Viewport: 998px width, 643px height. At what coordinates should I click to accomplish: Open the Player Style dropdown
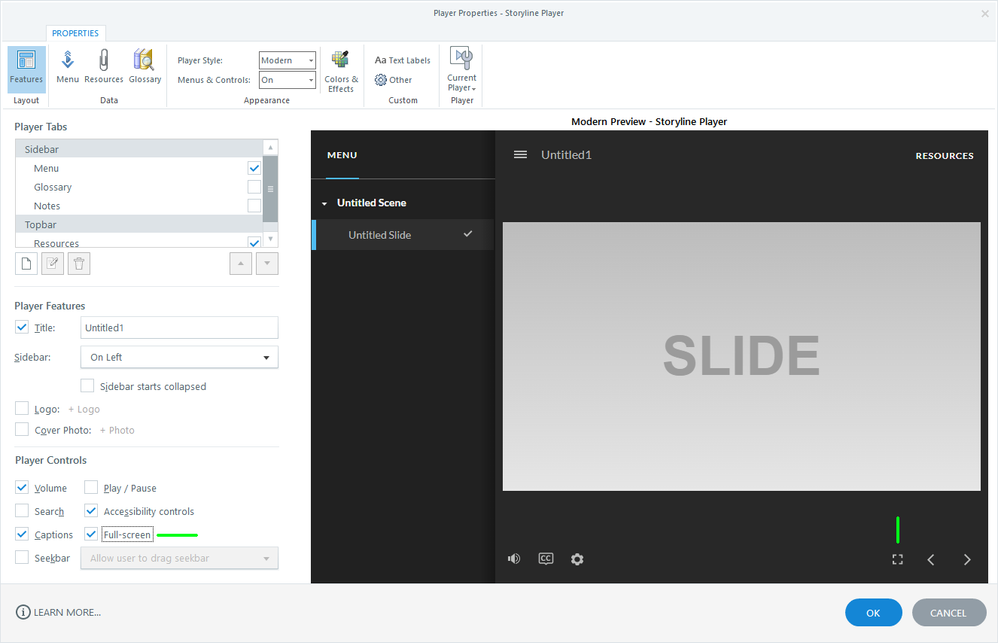click(287, 60)
